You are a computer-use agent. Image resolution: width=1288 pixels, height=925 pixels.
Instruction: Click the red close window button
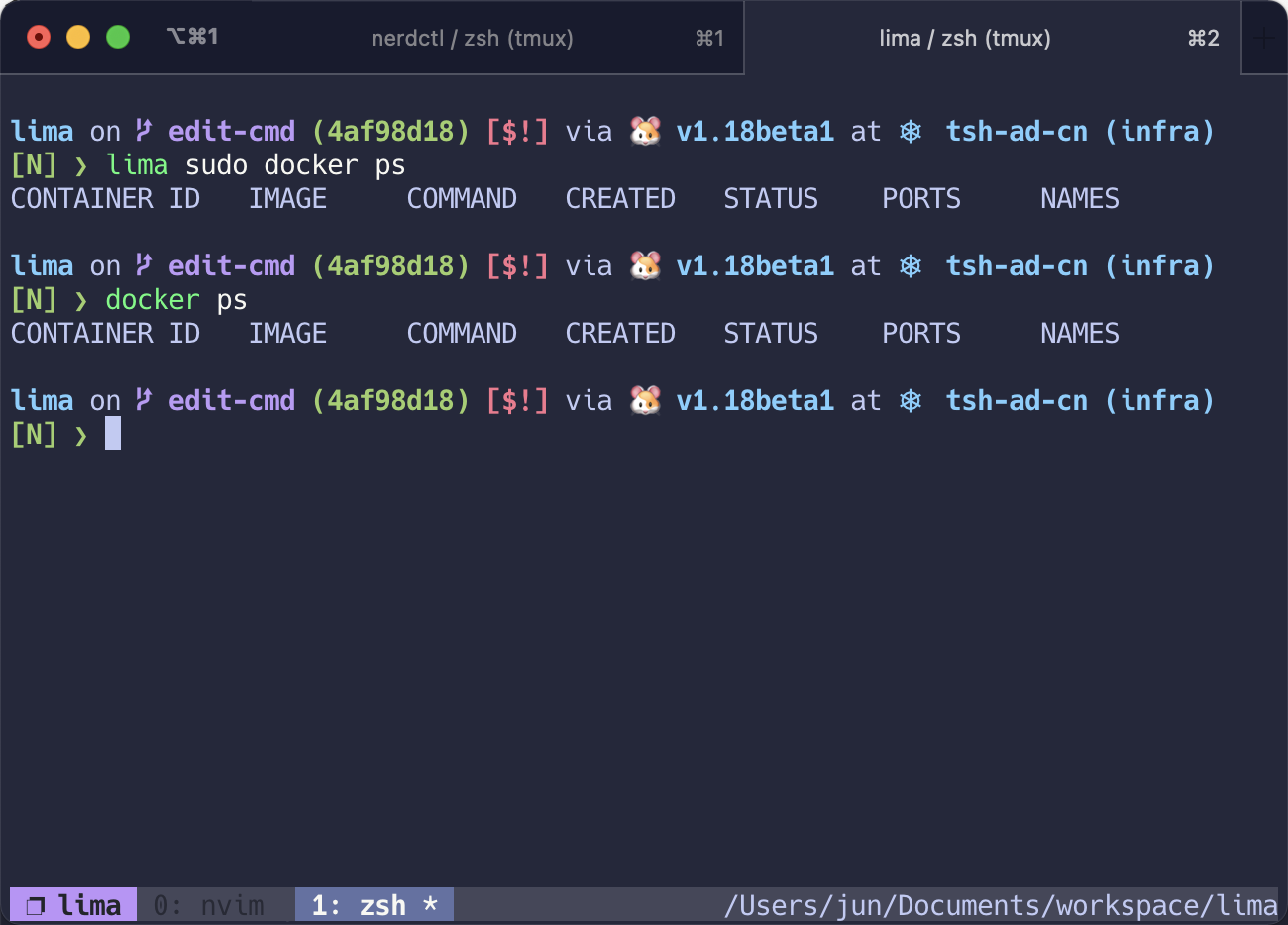39,37
